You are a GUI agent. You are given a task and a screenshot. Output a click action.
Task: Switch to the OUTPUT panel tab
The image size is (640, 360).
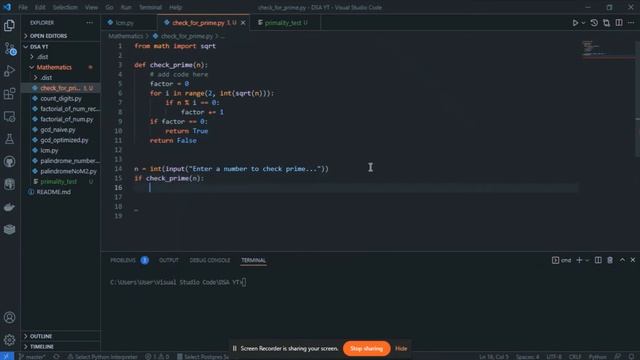[x=169, y=260]
